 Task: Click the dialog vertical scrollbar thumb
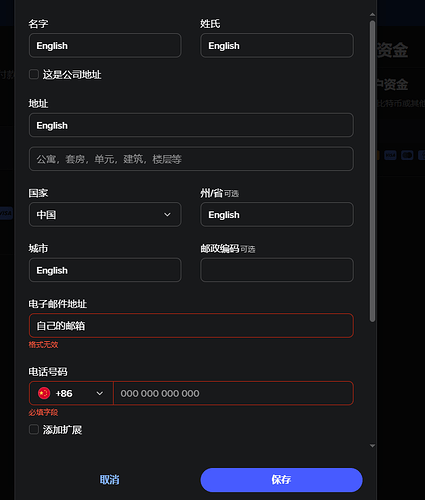pos(372,171)
